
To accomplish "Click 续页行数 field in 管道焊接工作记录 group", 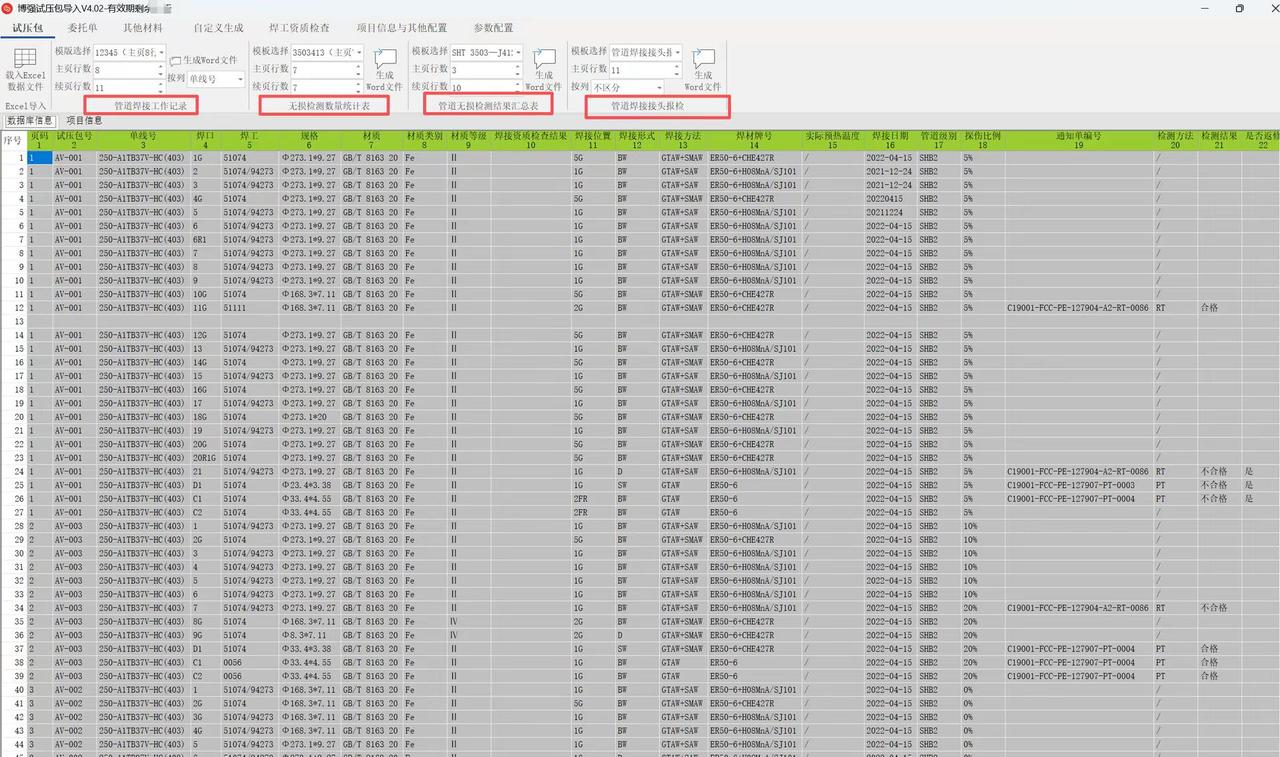I will (x=129, y=88).
